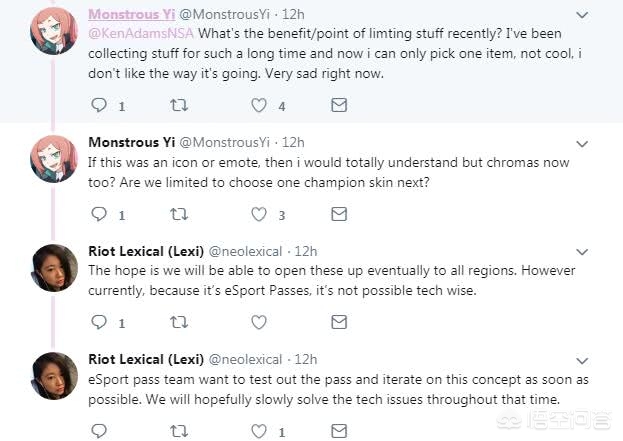The height and width of the screenshot is (441, 623).
Task: Reply to the chromas tweet
Action: pos(99,214)
